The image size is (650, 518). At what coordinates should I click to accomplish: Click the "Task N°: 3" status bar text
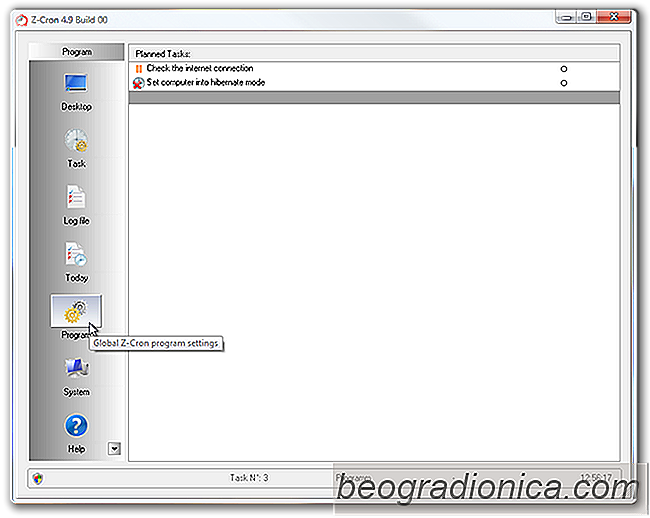(249, 478)
